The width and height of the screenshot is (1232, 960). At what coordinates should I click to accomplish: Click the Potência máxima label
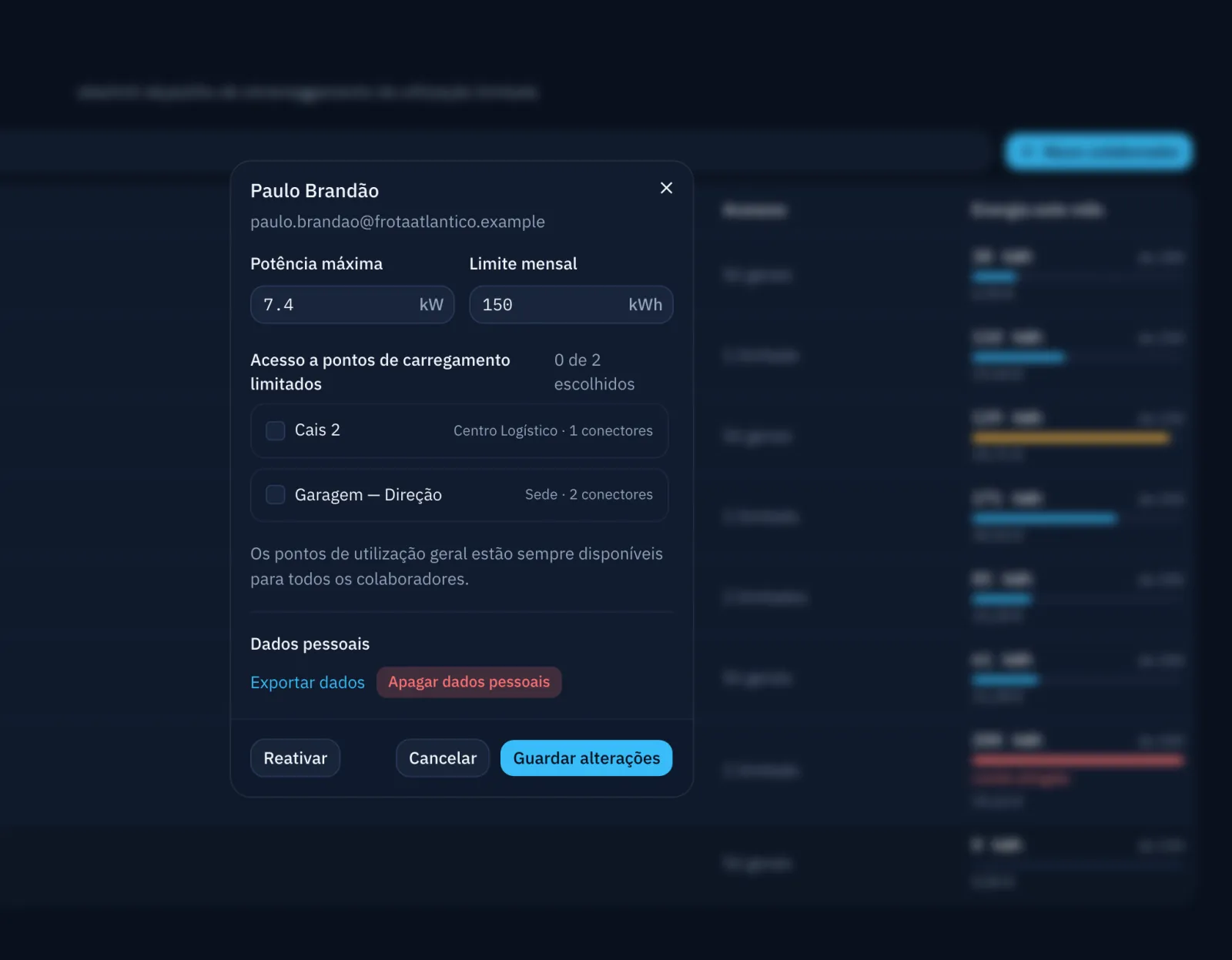pyautogui.click(x=316, y=263)
